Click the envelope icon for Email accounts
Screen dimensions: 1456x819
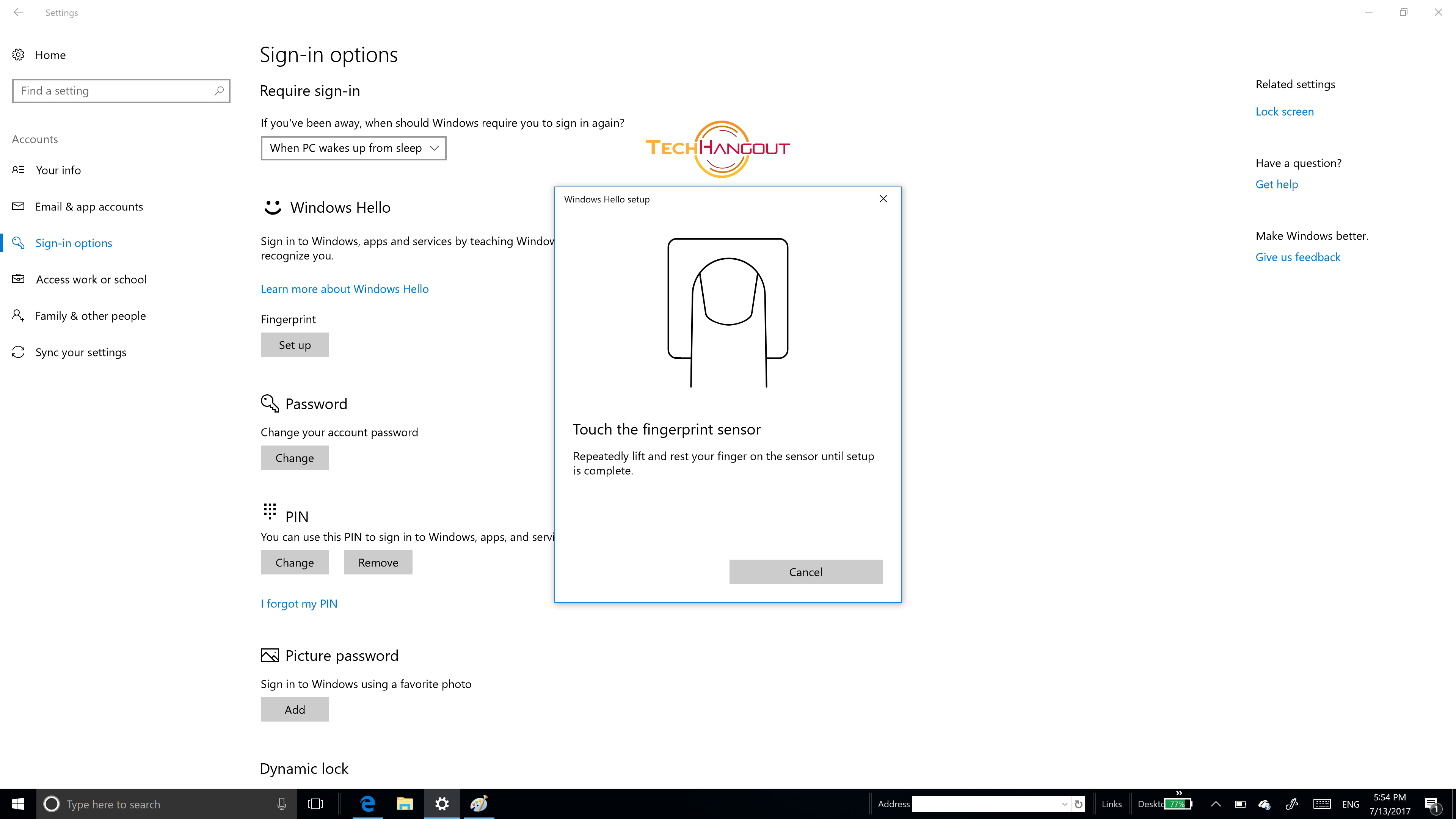coord(18,206)
